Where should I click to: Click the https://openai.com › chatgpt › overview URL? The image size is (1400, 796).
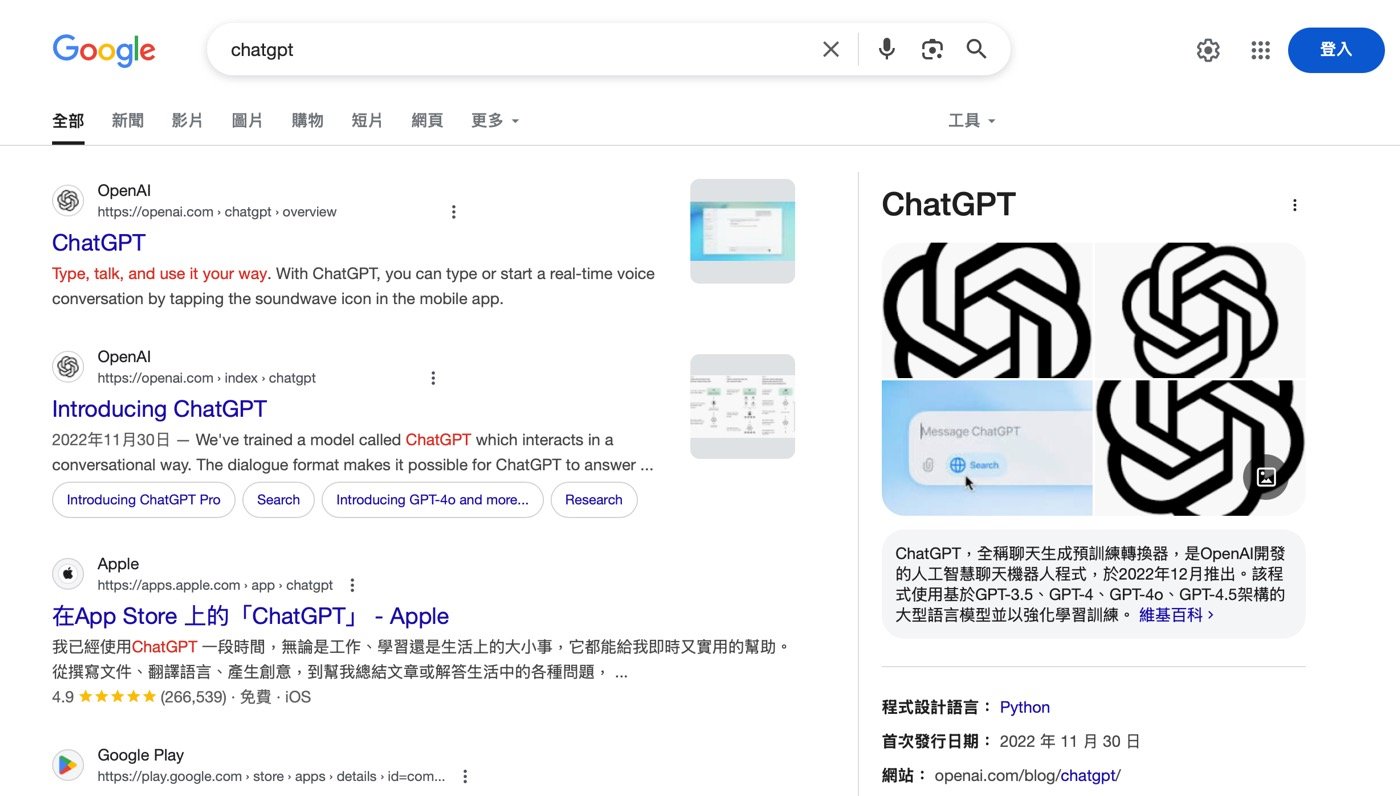(217, 212)
